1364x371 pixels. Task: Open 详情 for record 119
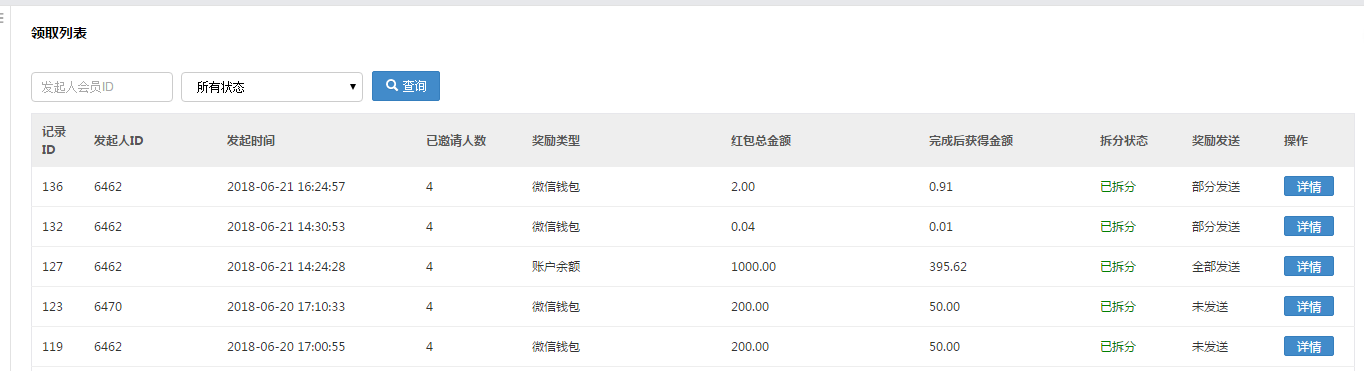[x=1308, y=346]
